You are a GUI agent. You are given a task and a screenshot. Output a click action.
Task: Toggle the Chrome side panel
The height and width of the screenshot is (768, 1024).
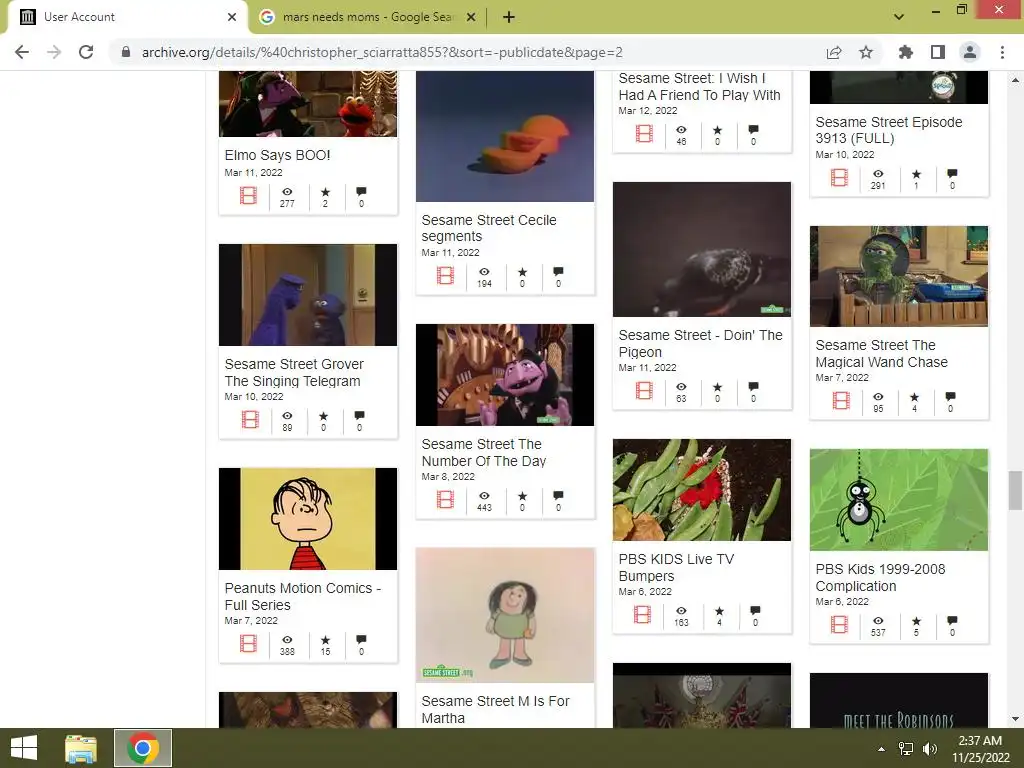click(938, 52)
